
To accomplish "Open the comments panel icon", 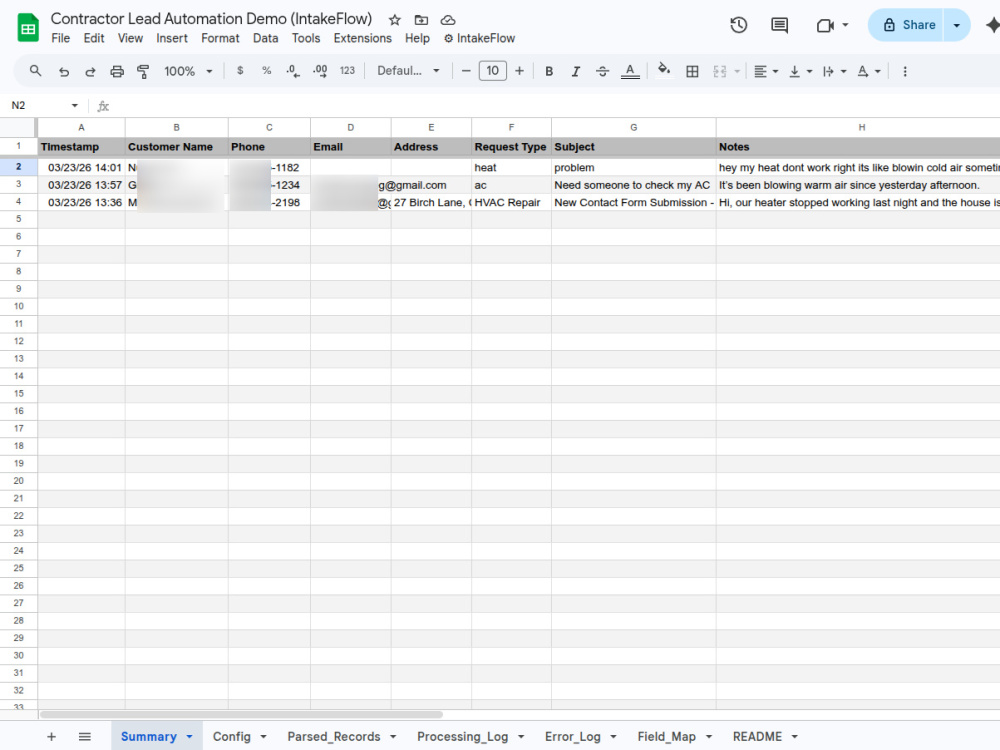I will (x=779, y=25).
